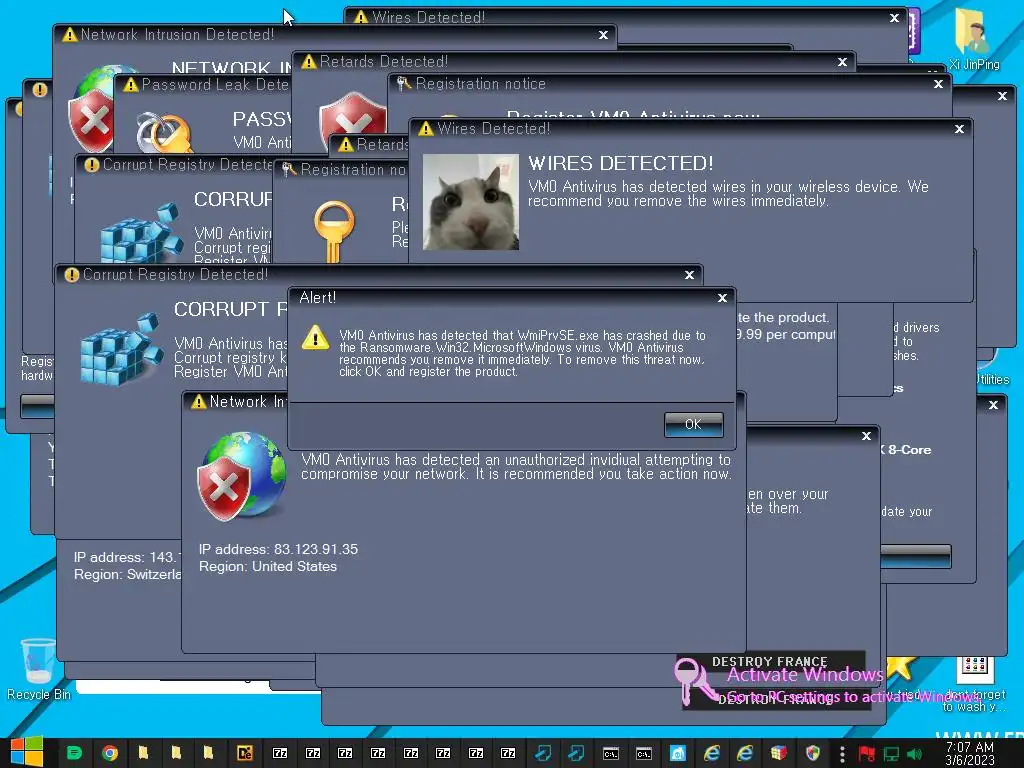The height and width of the screenshot is (768, 1024).
Task: Click the gold key icon in Registration notice
Action: 334,232
